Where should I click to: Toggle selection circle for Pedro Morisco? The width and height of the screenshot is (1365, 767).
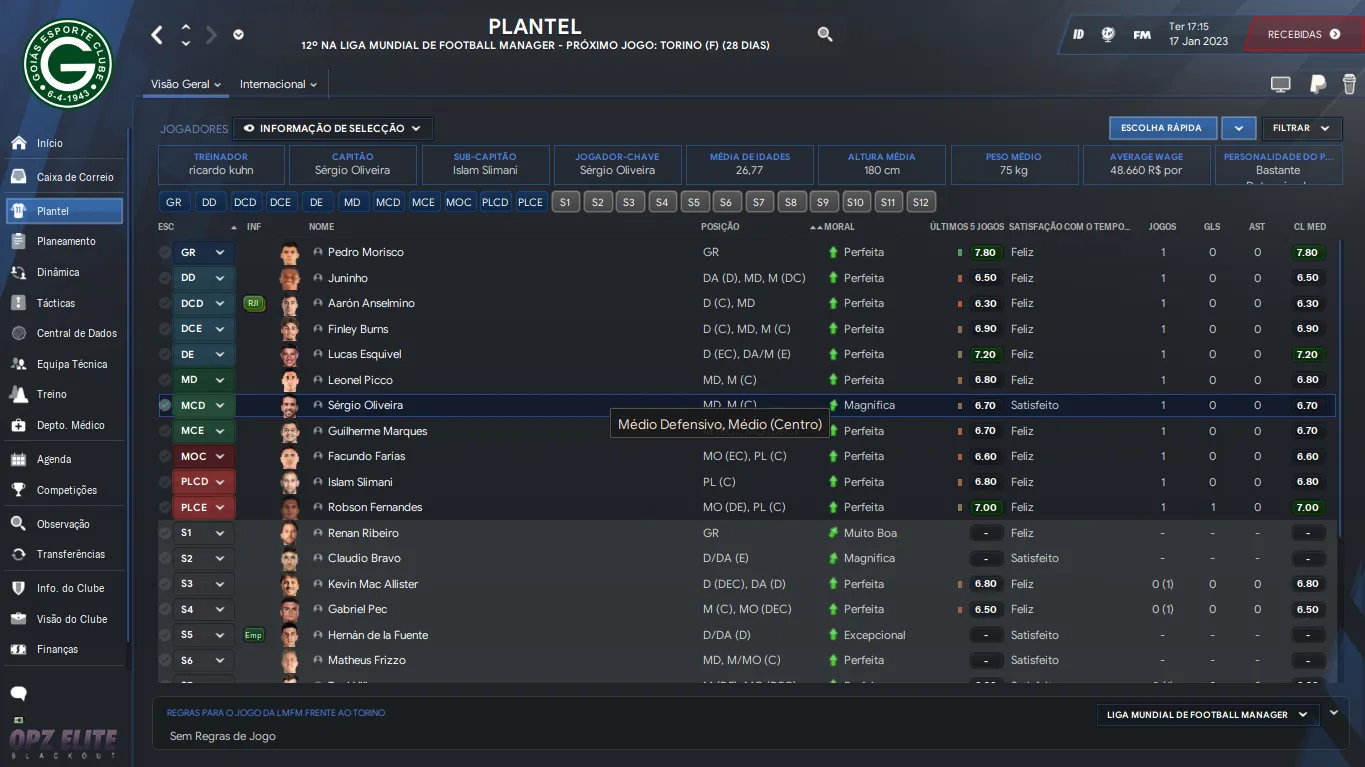165,253
